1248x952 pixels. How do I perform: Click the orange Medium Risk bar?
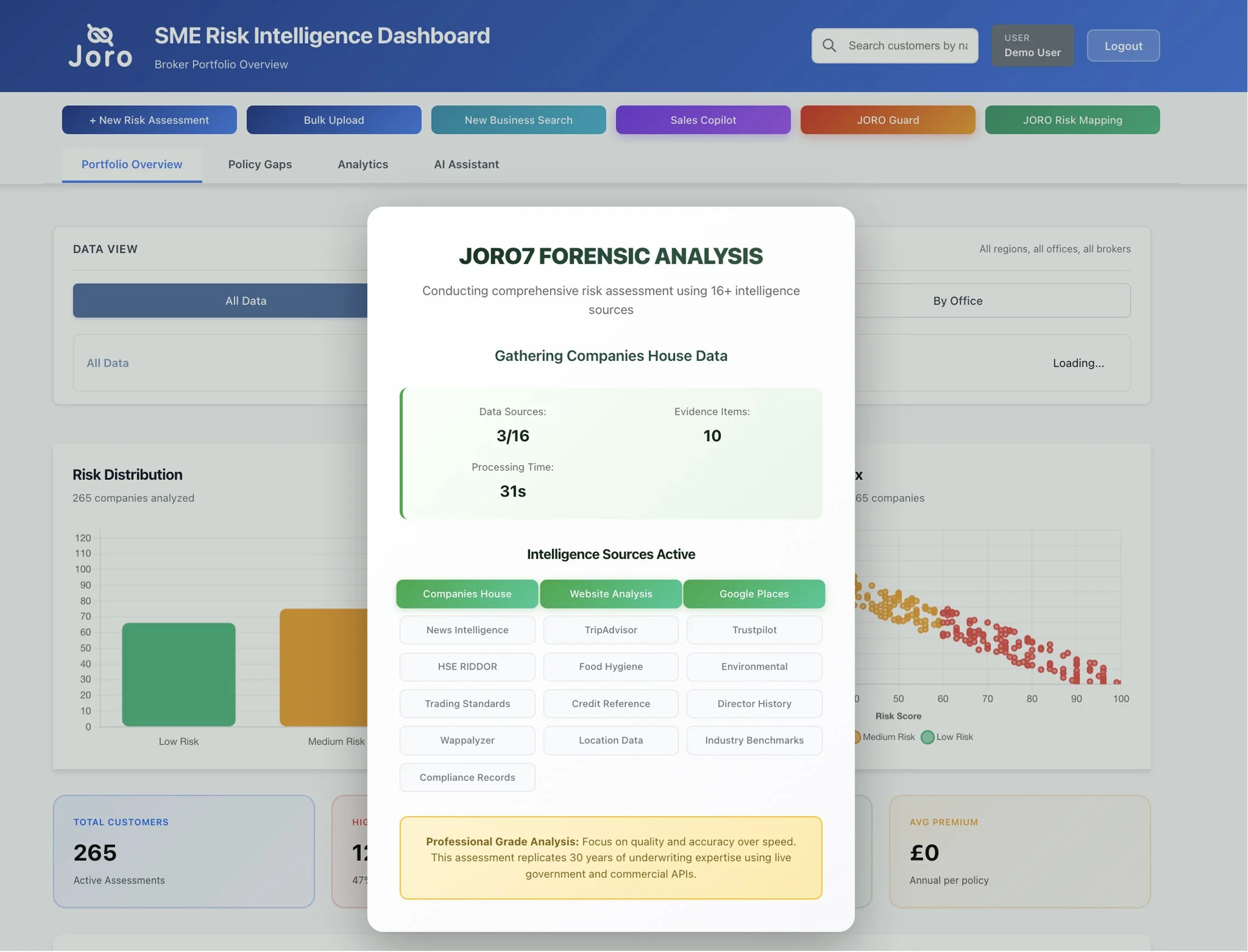click(x=324, y=667)
